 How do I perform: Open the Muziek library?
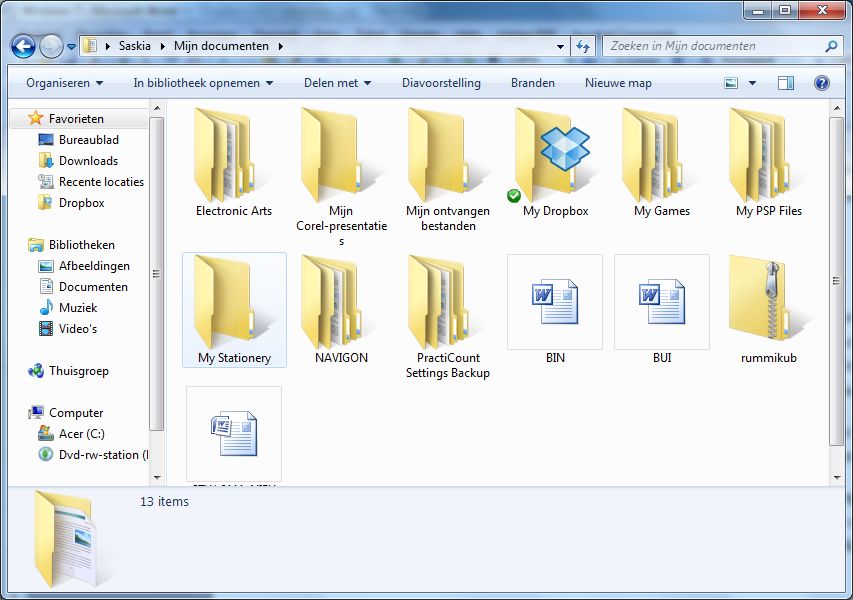[68, 308]
